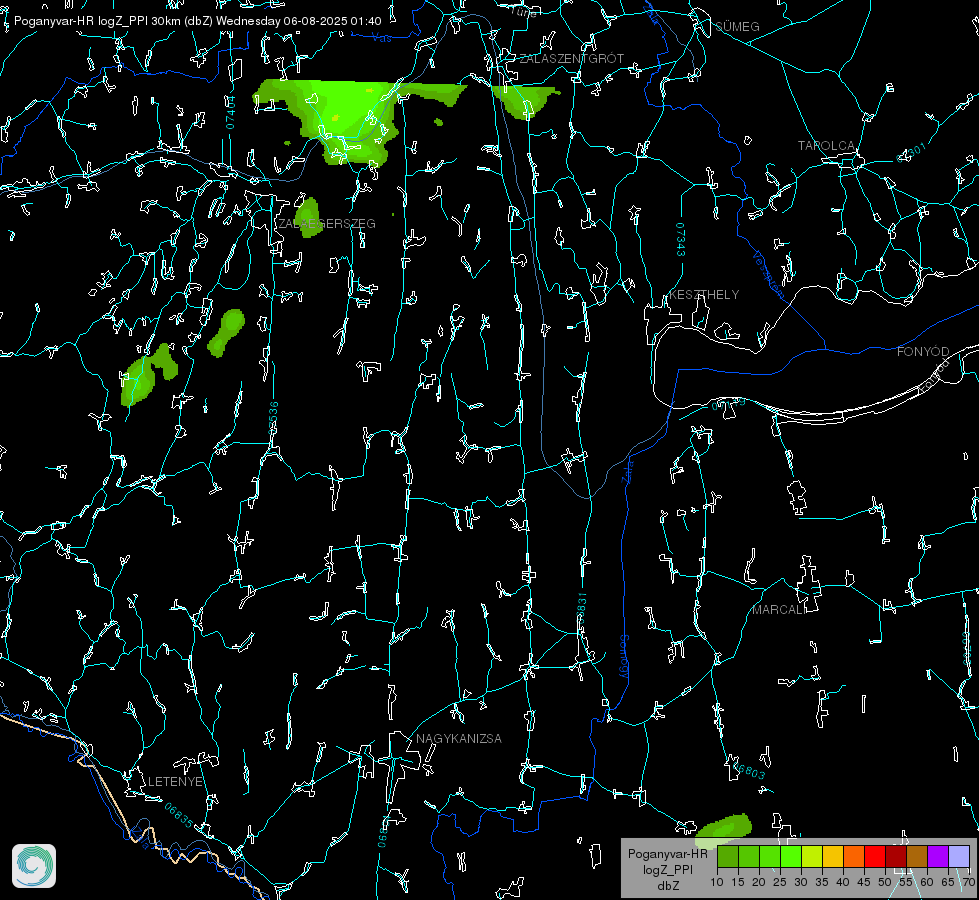Click the MARCALI town label
Viewport: 979px width, 900px height.
779,610
